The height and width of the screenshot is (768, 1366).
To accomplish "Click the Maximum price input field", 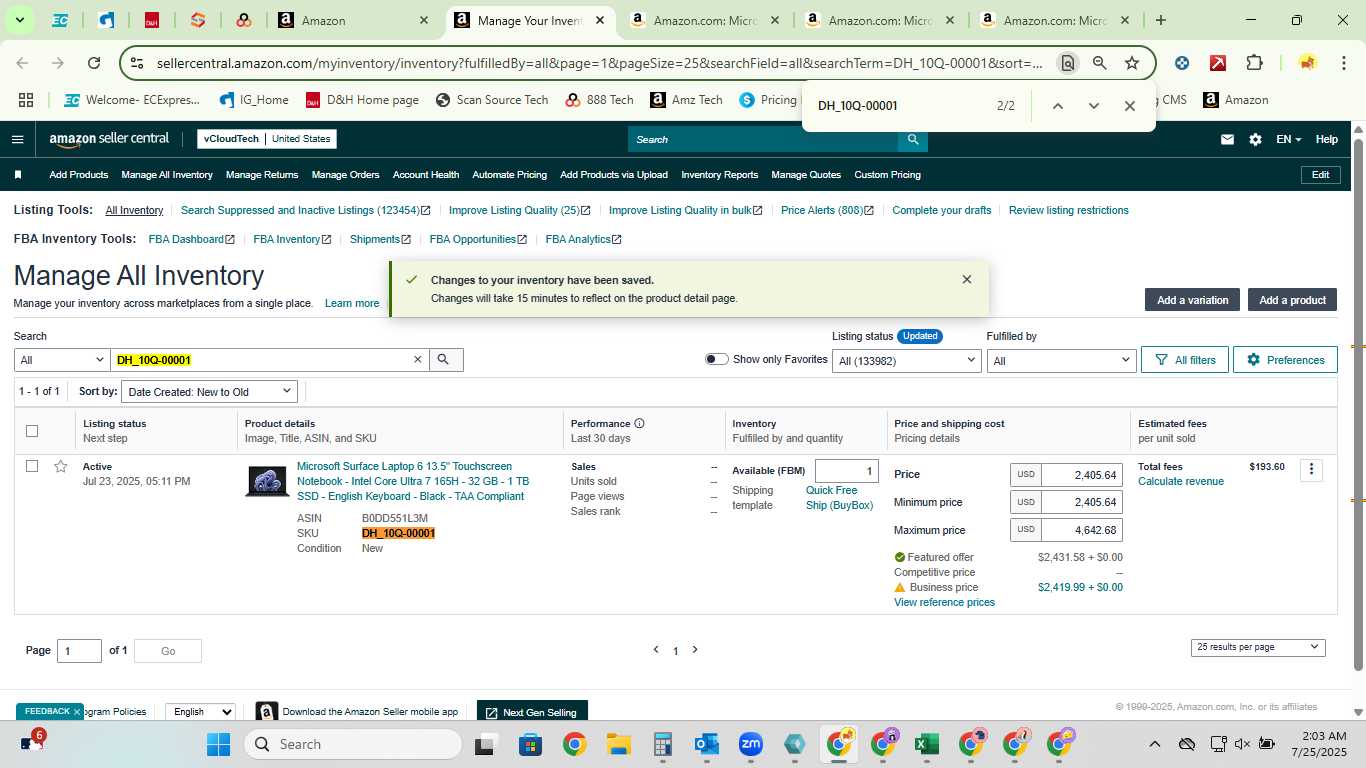I will tap(1081, 531).
